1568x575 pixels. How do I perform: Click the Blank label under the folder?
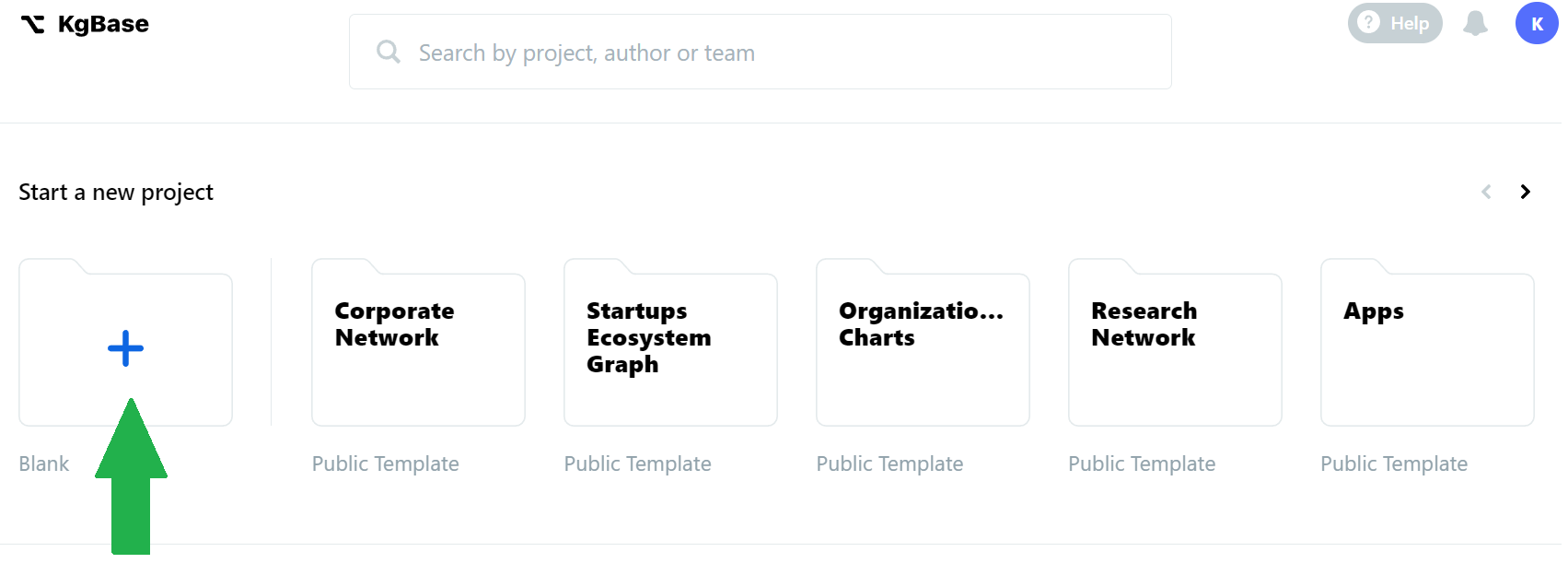[x=44, y=464]
